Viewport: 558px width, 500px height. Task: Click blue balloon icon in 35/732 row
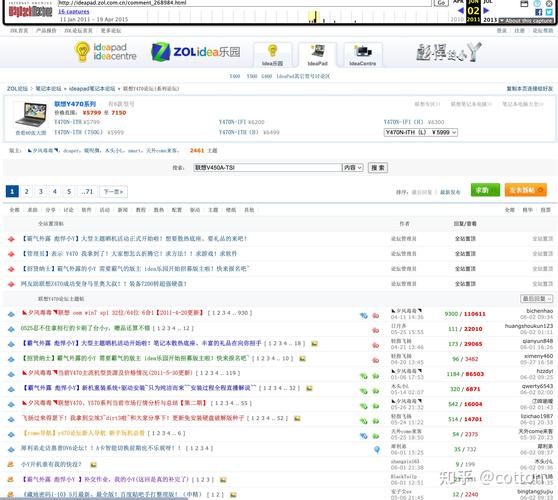377,450
